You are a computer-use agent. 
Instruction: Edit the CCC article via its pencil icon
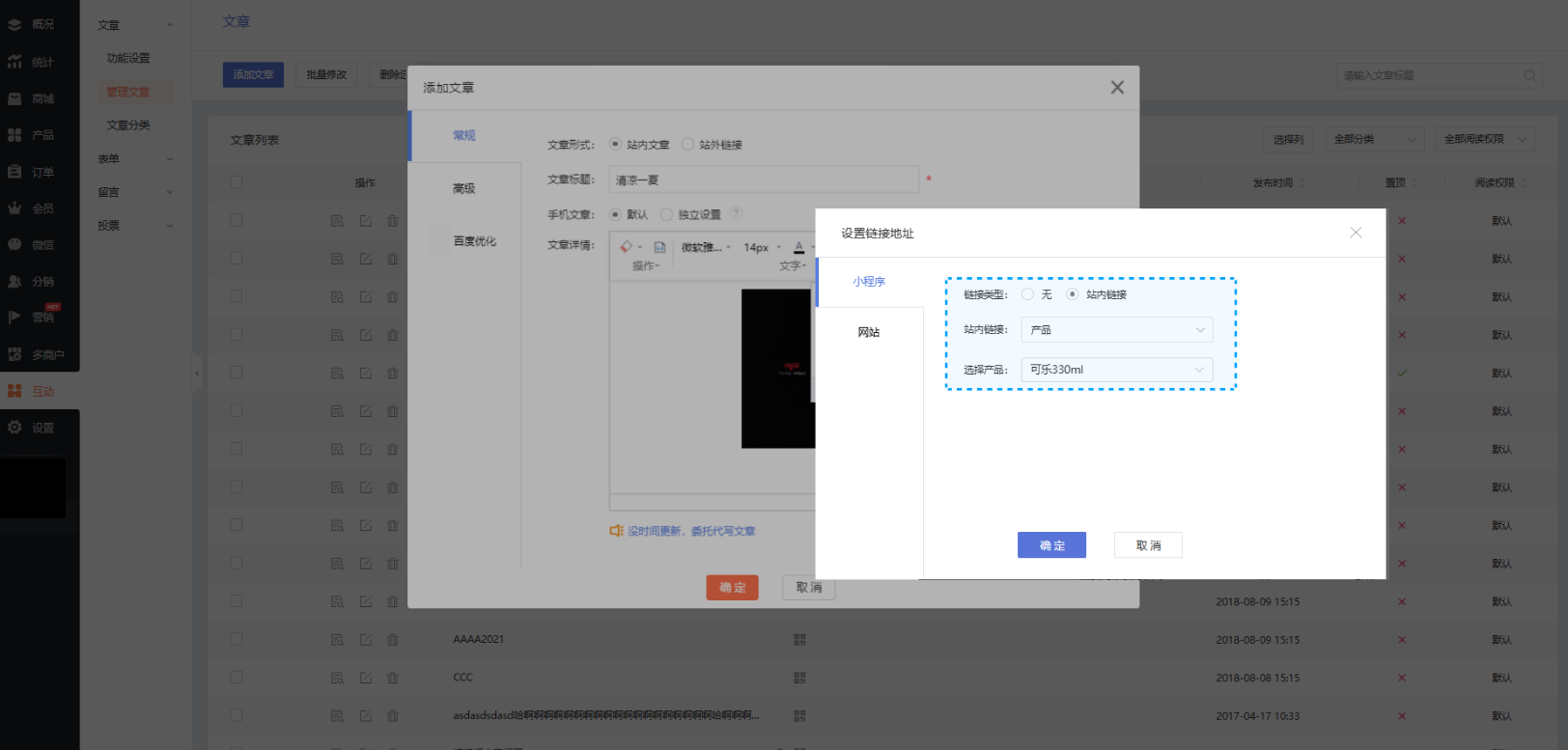(x=366, y=678)
